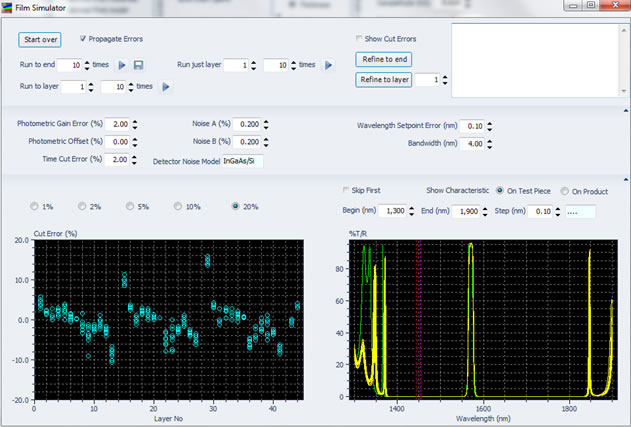Click Step 0.10 field
This screenshot has width=631, height=427.
click(x=540, y=211)
